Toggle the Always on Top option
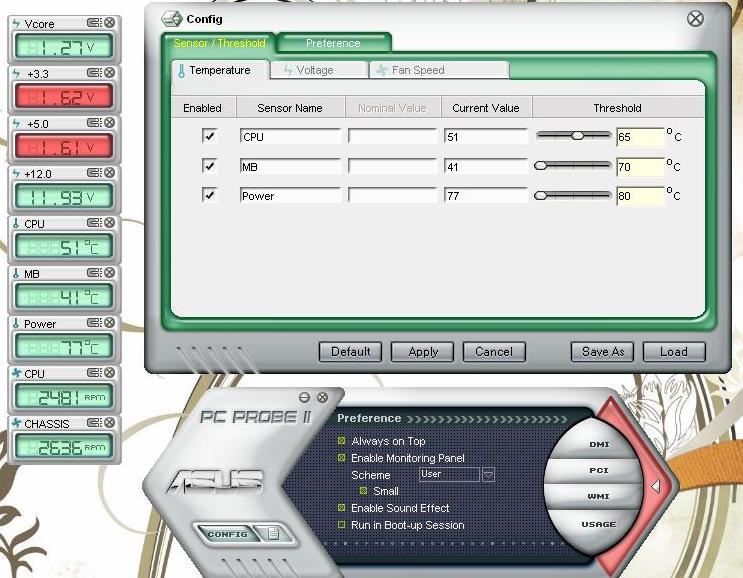Screen dimensions: 743x578 (x=341, y=441)
